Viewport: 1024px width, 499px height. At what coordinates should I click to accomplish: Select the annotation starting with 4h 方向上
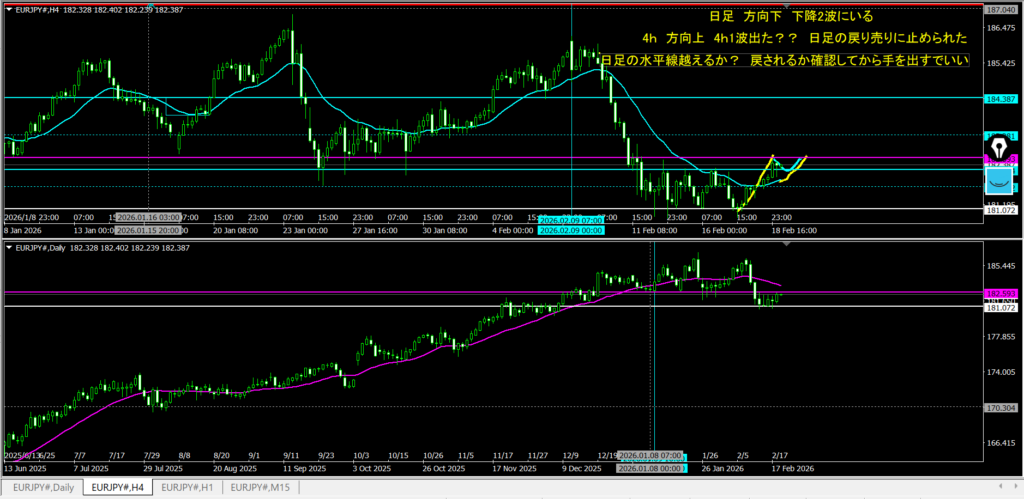(x=805, y=39)
